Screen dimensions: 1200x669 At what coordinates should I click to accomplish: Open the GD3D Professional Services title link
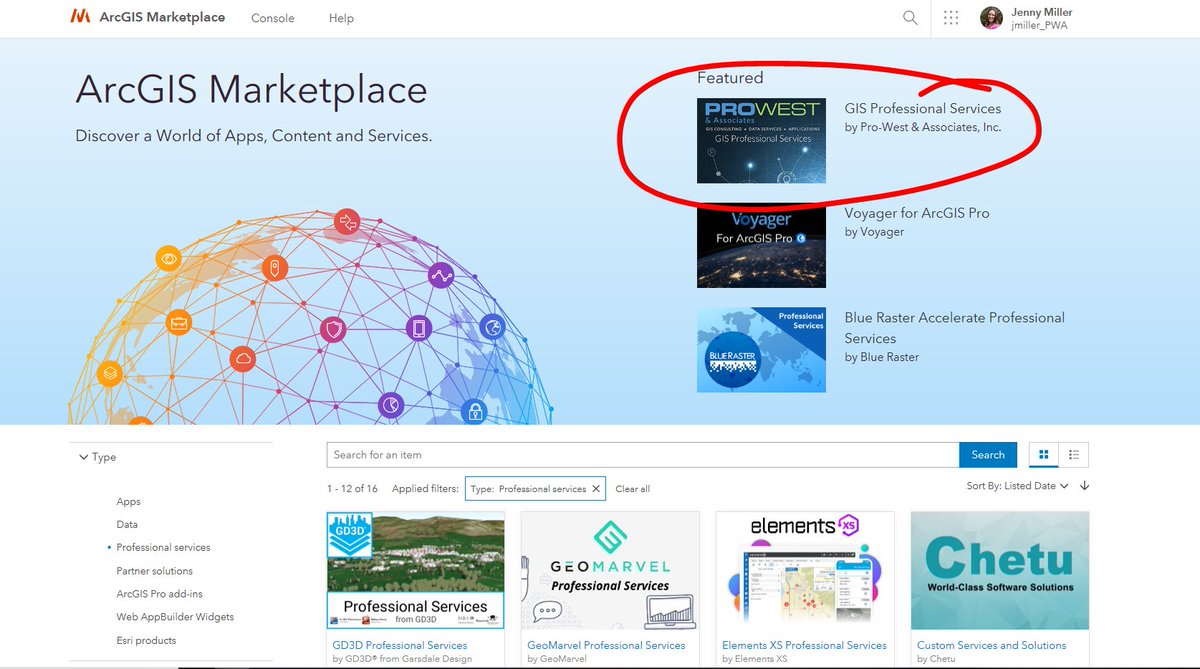pos(400,646)
